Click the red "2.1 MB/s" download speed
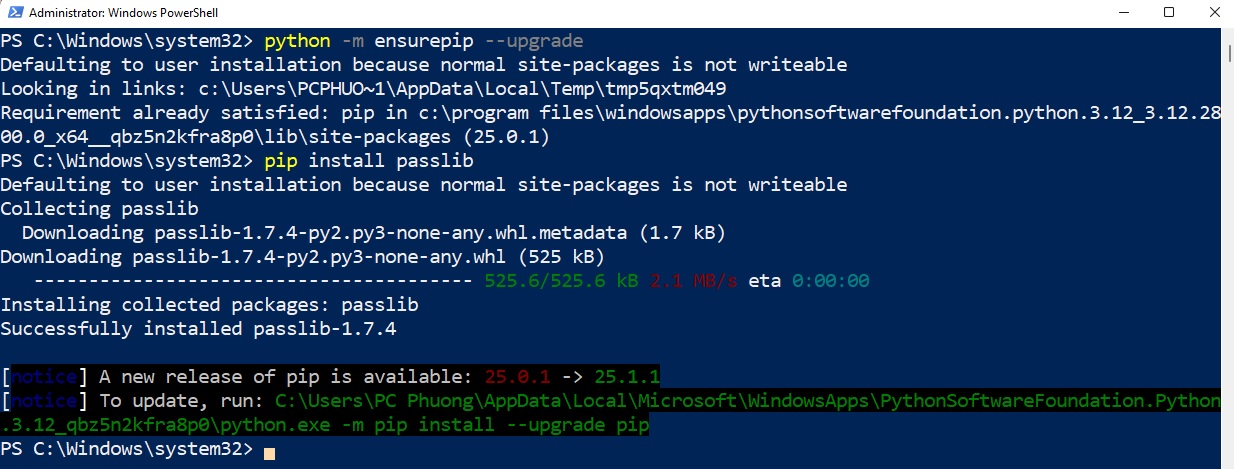The width and height of the screenshot is (1234, 469). click(694, 281)
